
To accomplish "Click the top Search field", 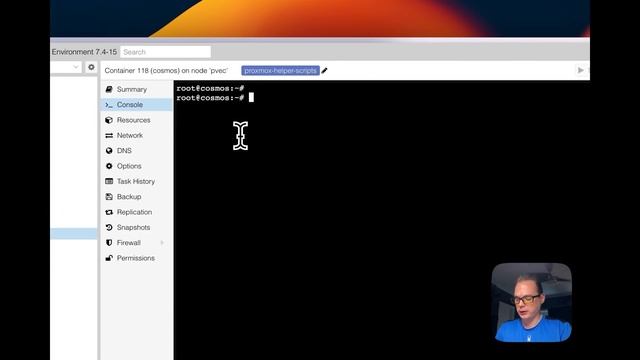I will tap(165, 52).
